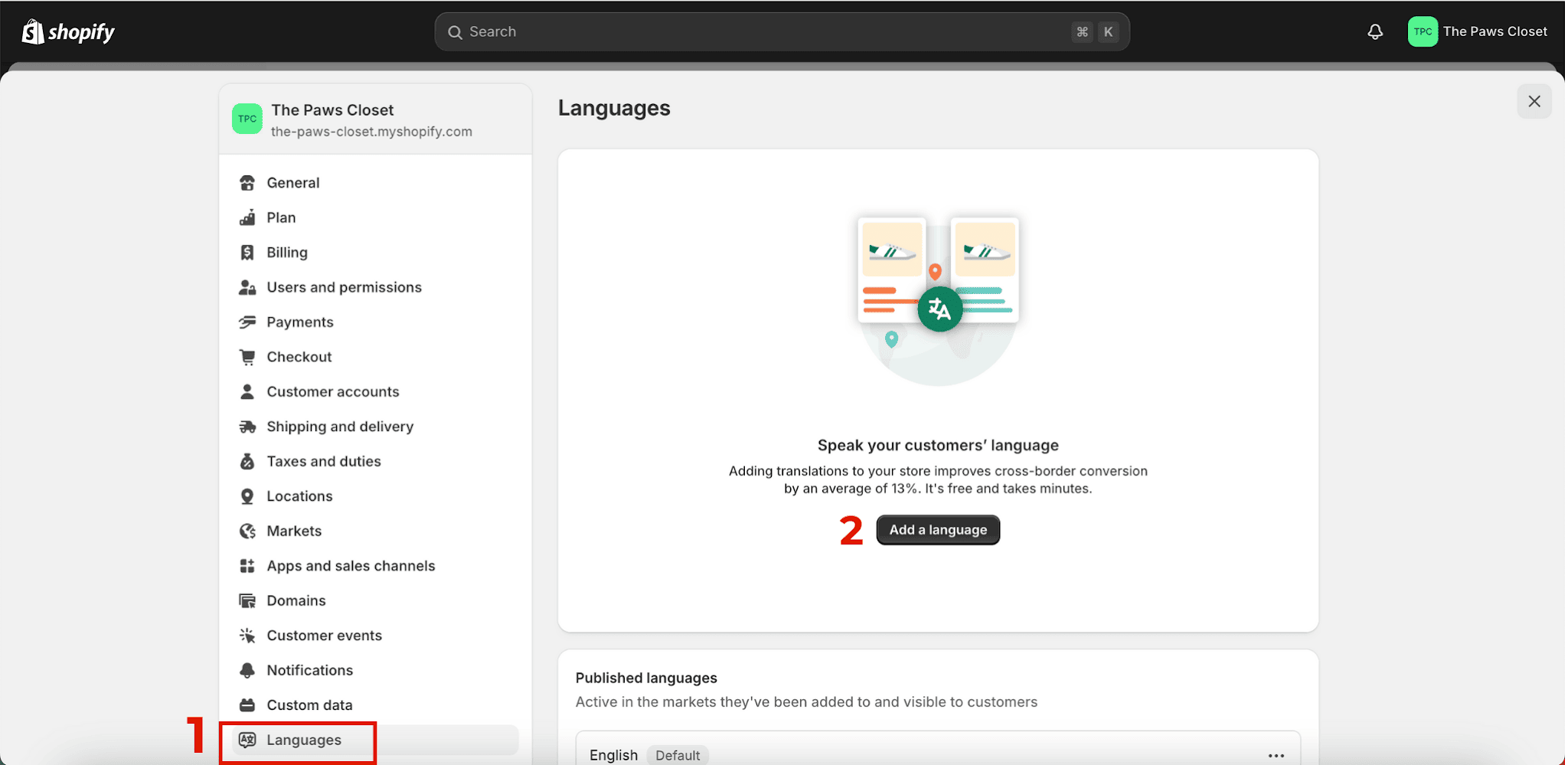Screen dimensions: 1568x765
Task: Click the Notifications bell in sidebar
Action: click(247, 671)
